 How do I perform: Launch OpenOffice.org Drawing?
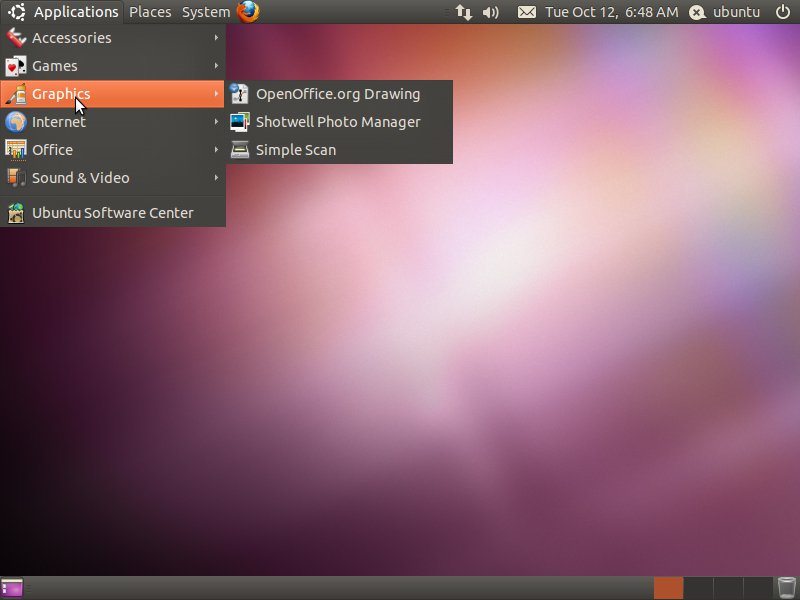[339, 94]
